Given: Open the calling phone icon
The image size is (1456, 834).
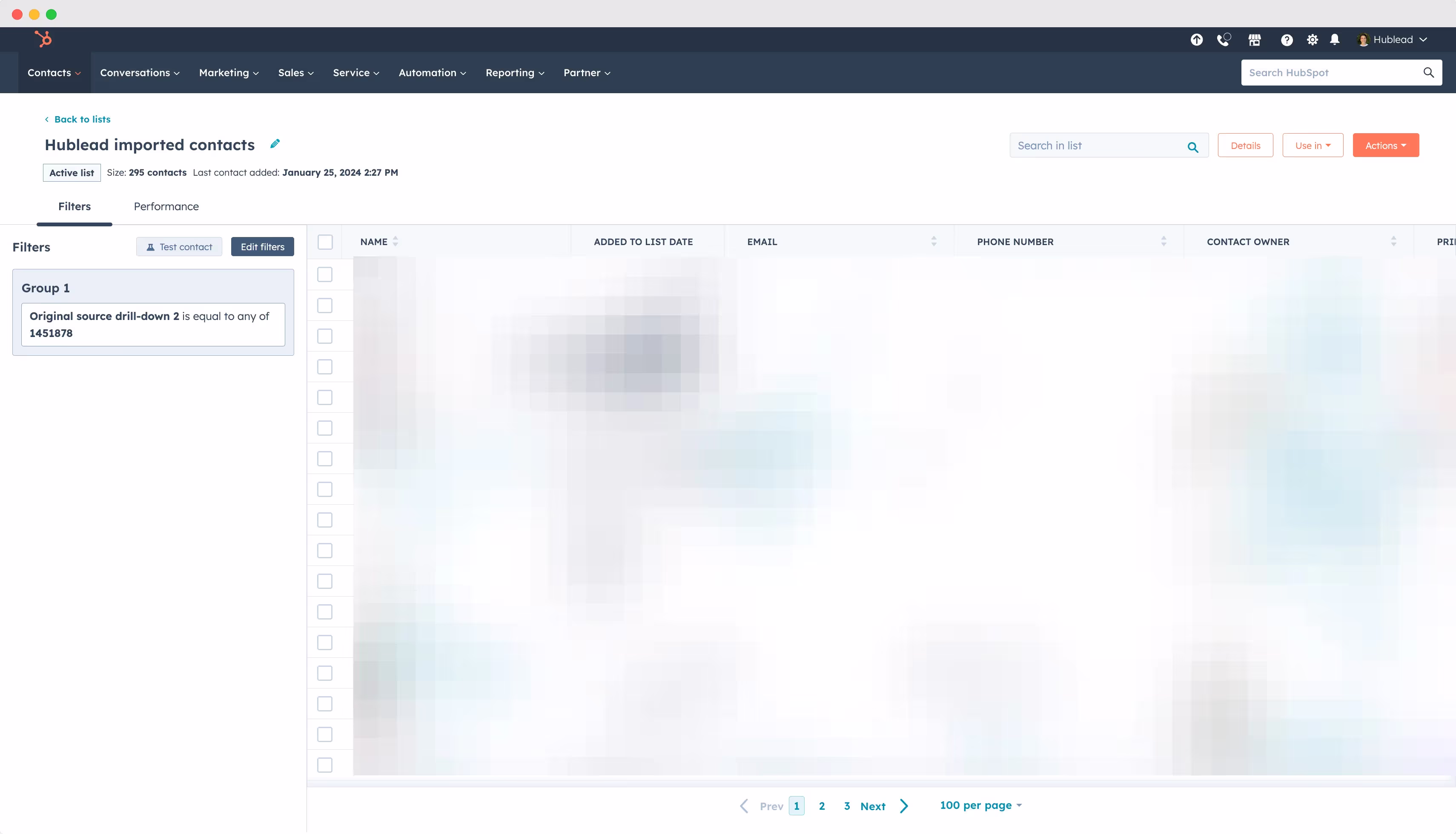Looking at the screenshot, I should (x=1224, y=40).
